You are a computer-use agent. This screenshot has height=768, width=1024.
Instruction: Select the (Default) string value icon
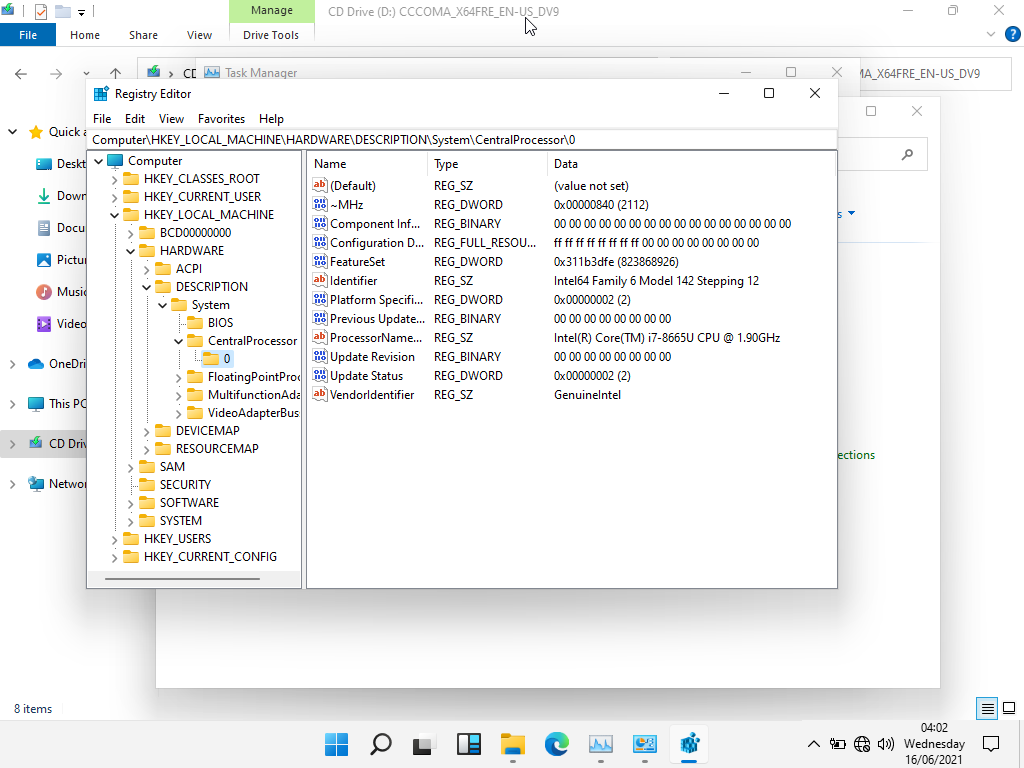(319, 185)
